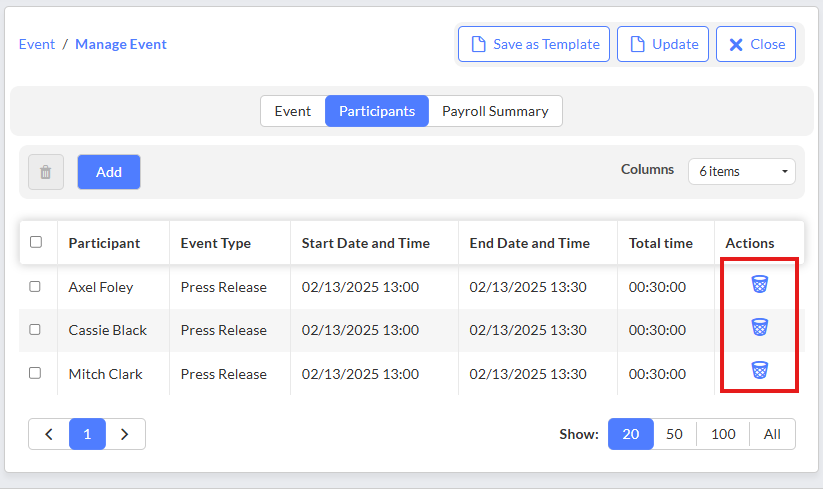Screen dimensions: 823x494
Task: Open the Event breadcrumb link
Action: pos(37,44)
